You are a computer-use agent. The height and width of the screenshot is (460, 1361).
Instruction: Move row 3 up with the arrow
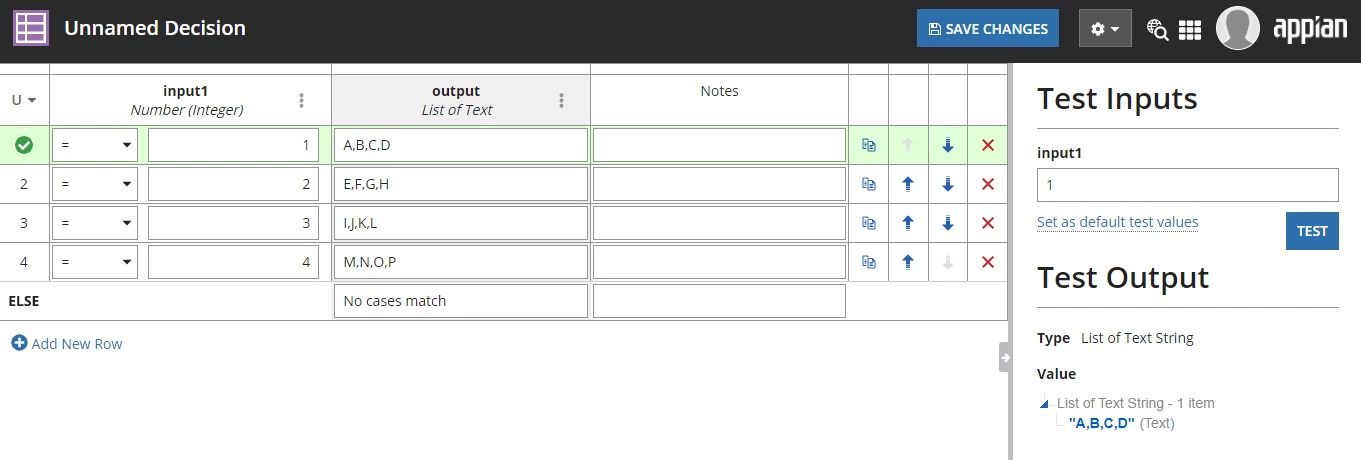click(x=908, y=223)
